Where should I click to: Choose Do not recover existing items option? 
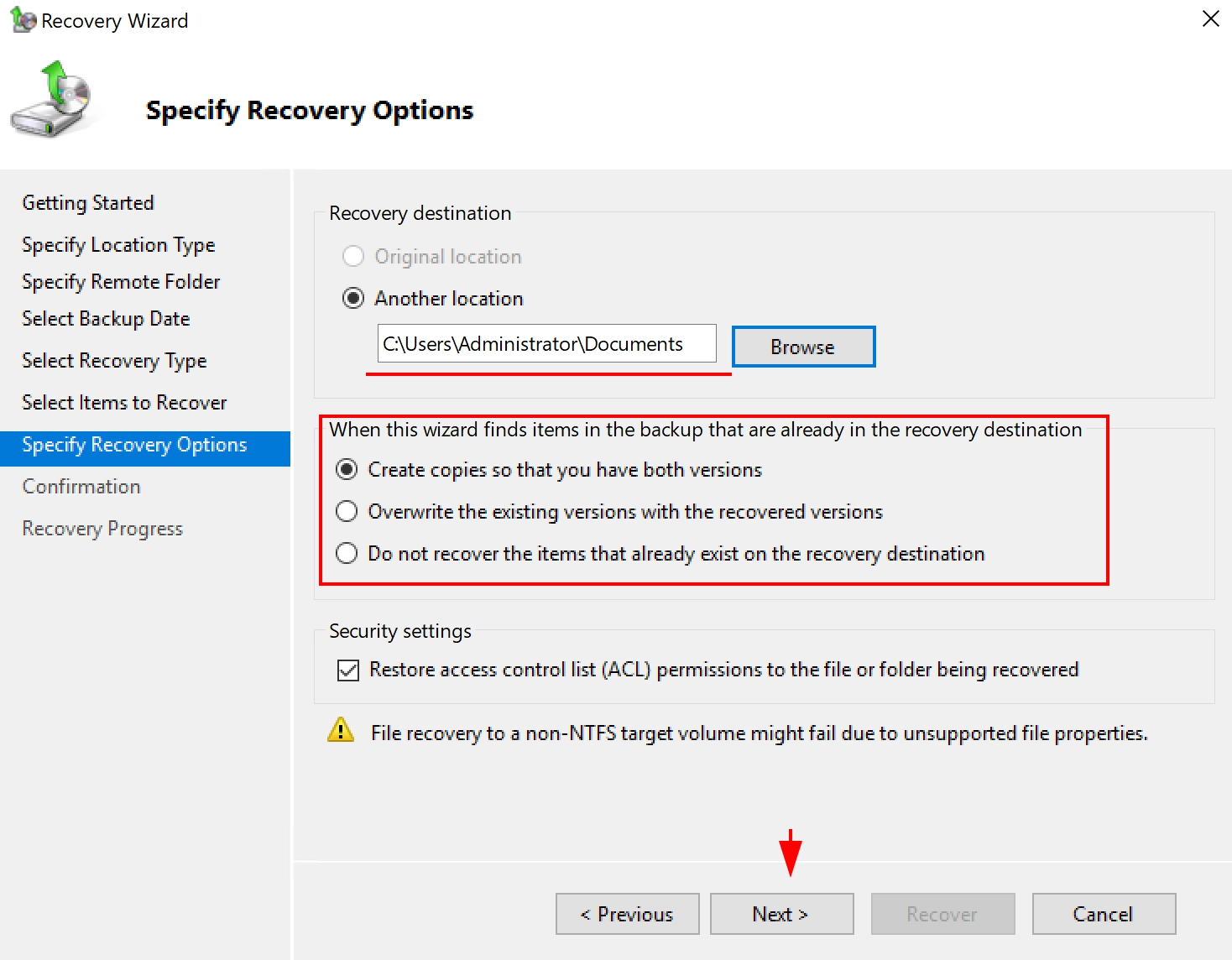tap(347, 553)
